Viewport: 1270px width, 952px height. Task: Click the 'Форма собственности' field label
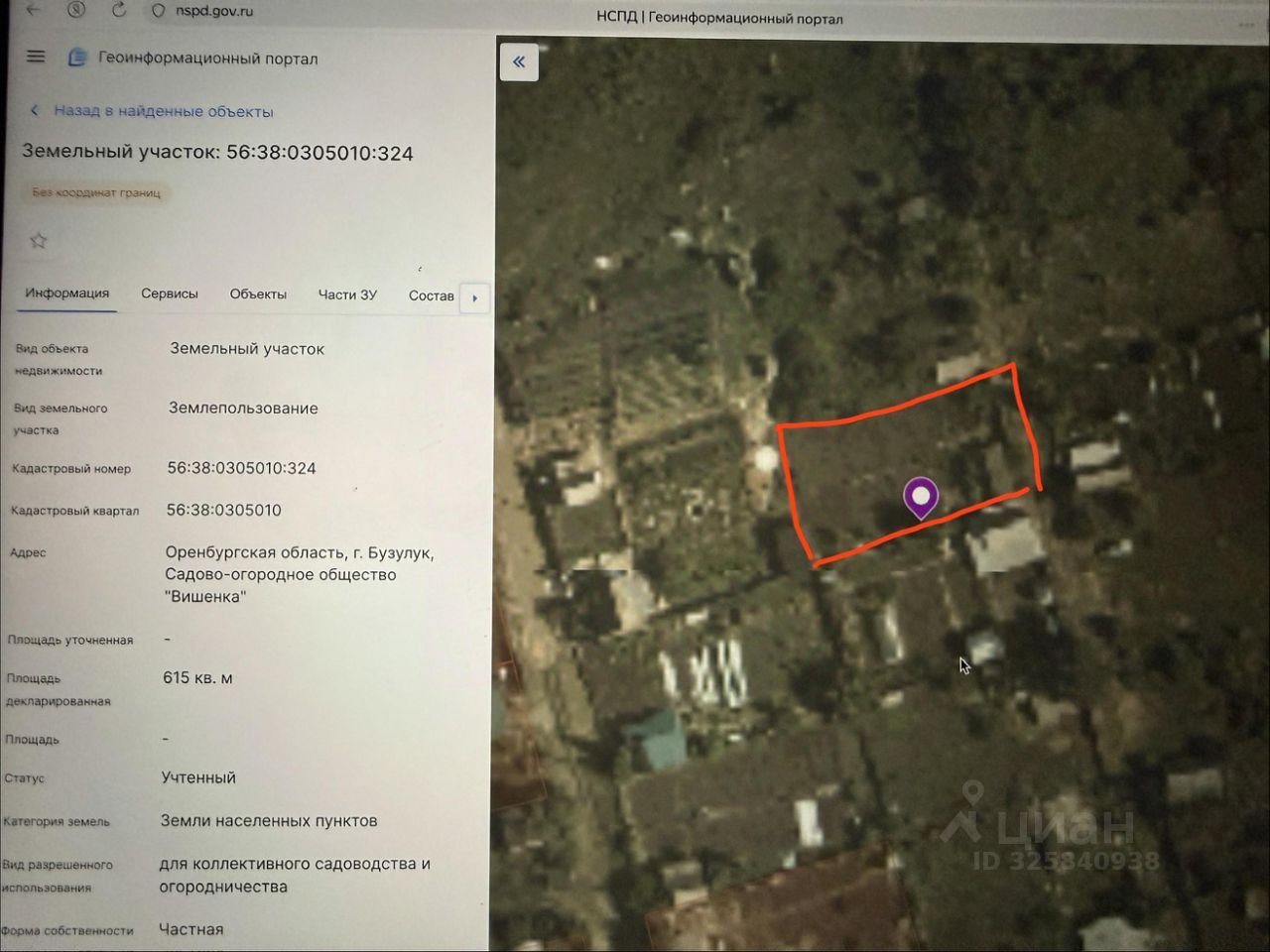[67, 930]
